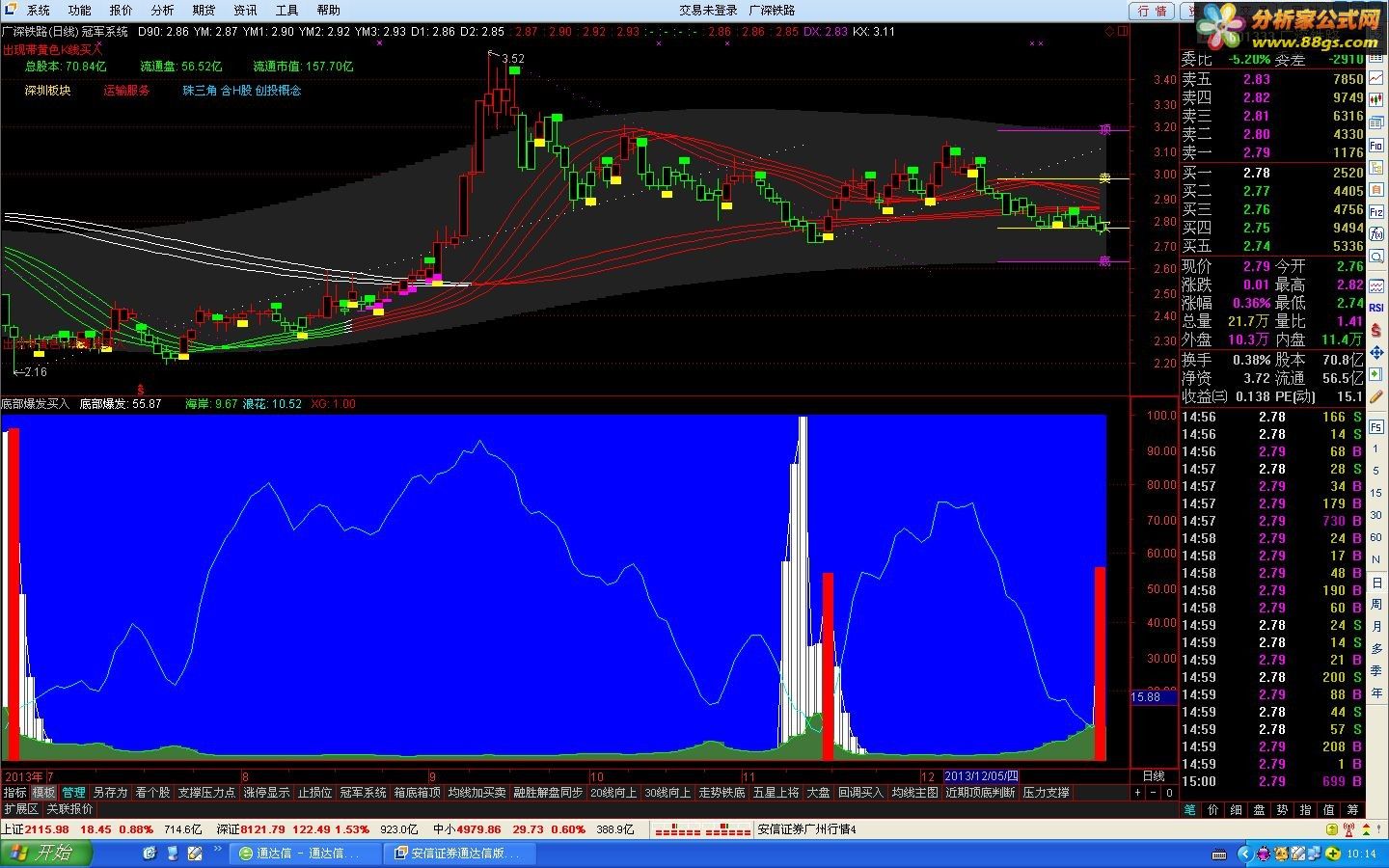Open the 报价 menu
The image size is (1389, 868).
tap(121, 10)
